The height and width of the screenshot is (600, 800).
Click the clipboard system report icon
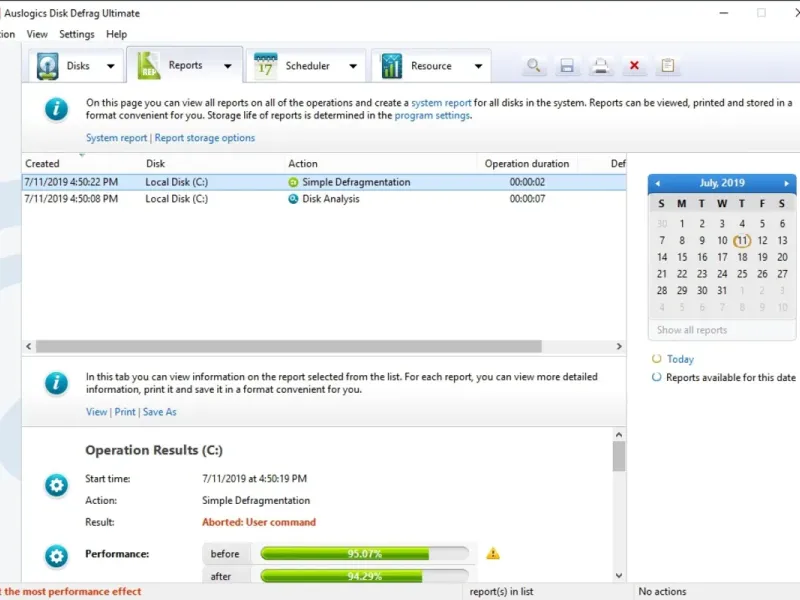tap(668, 65)
